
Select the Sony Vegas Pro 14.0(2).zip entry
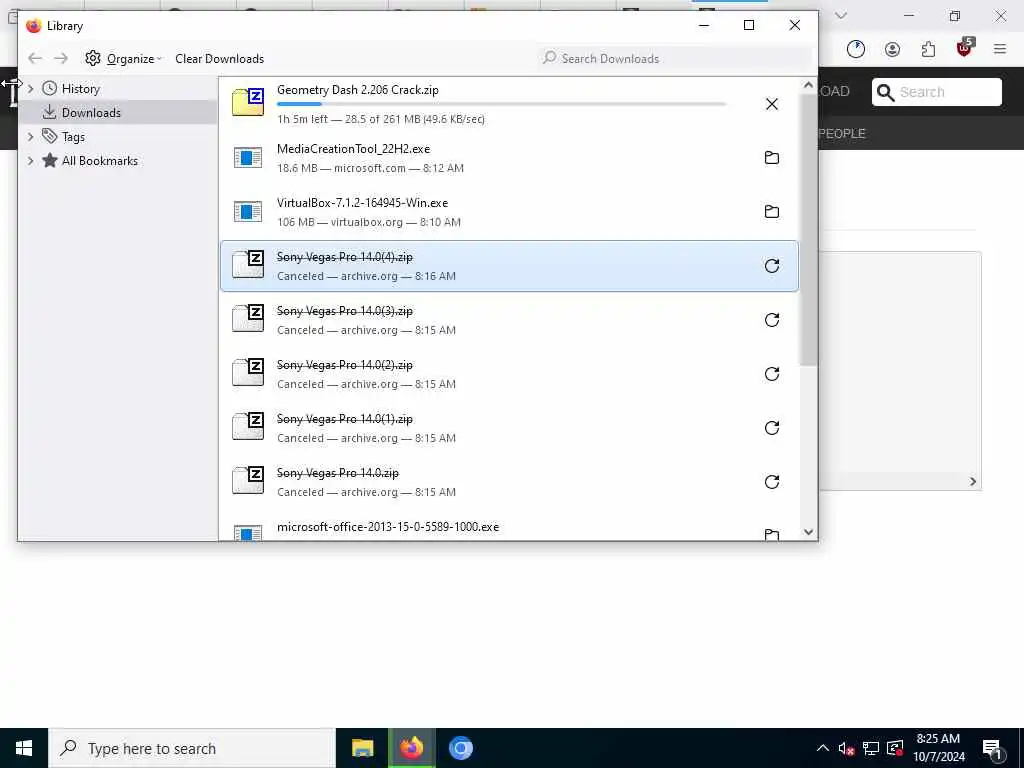tap(509, 374)
